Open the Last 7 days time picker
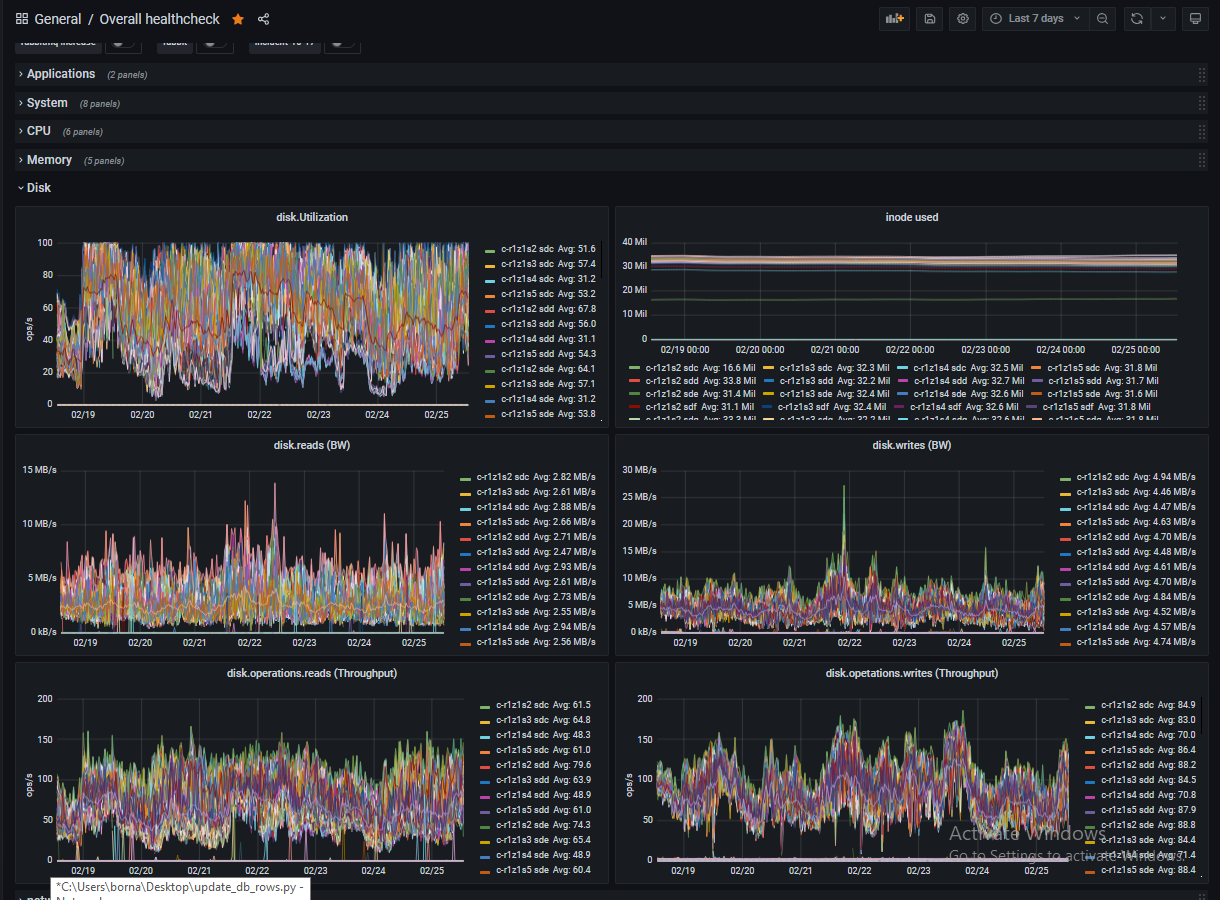 tap(1035, 19)
